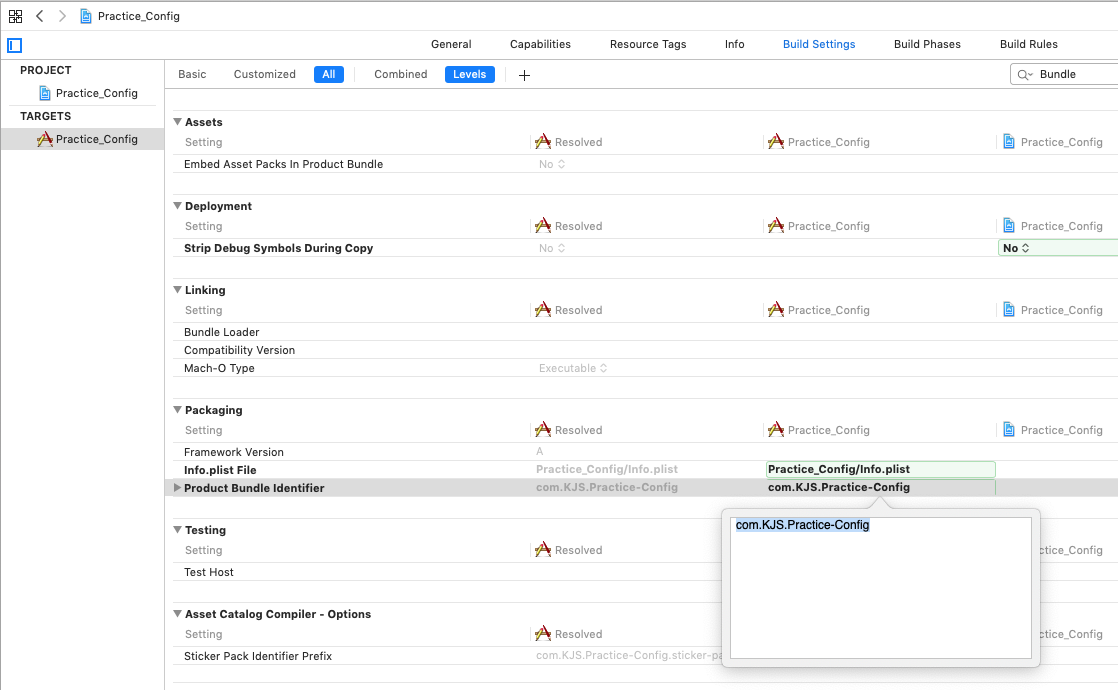Collapse the Packaging section
This screenshot has width=1118, height=690.
click(x=178, y=410)
